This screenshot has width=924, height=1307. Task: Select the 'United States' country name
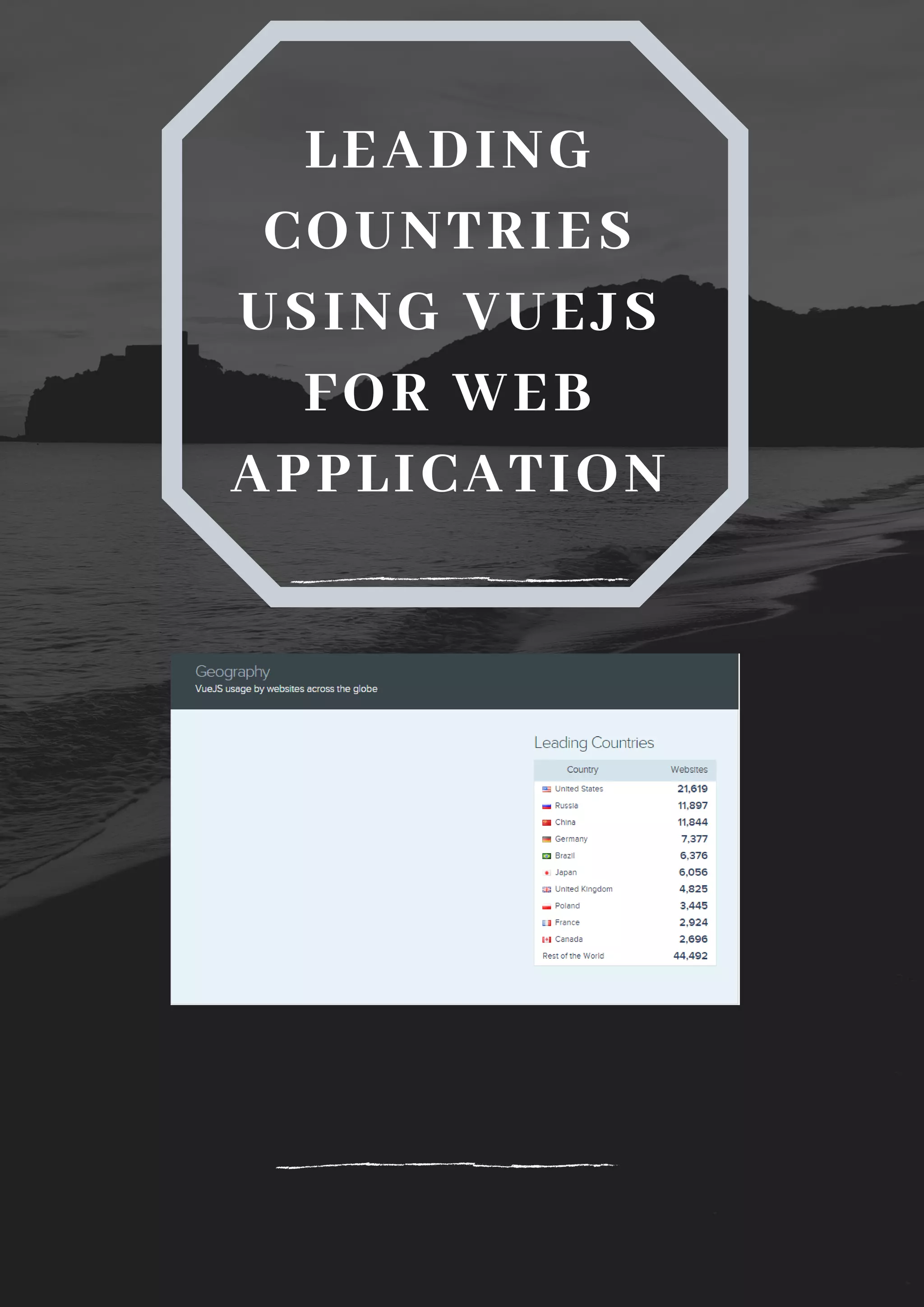579,789
